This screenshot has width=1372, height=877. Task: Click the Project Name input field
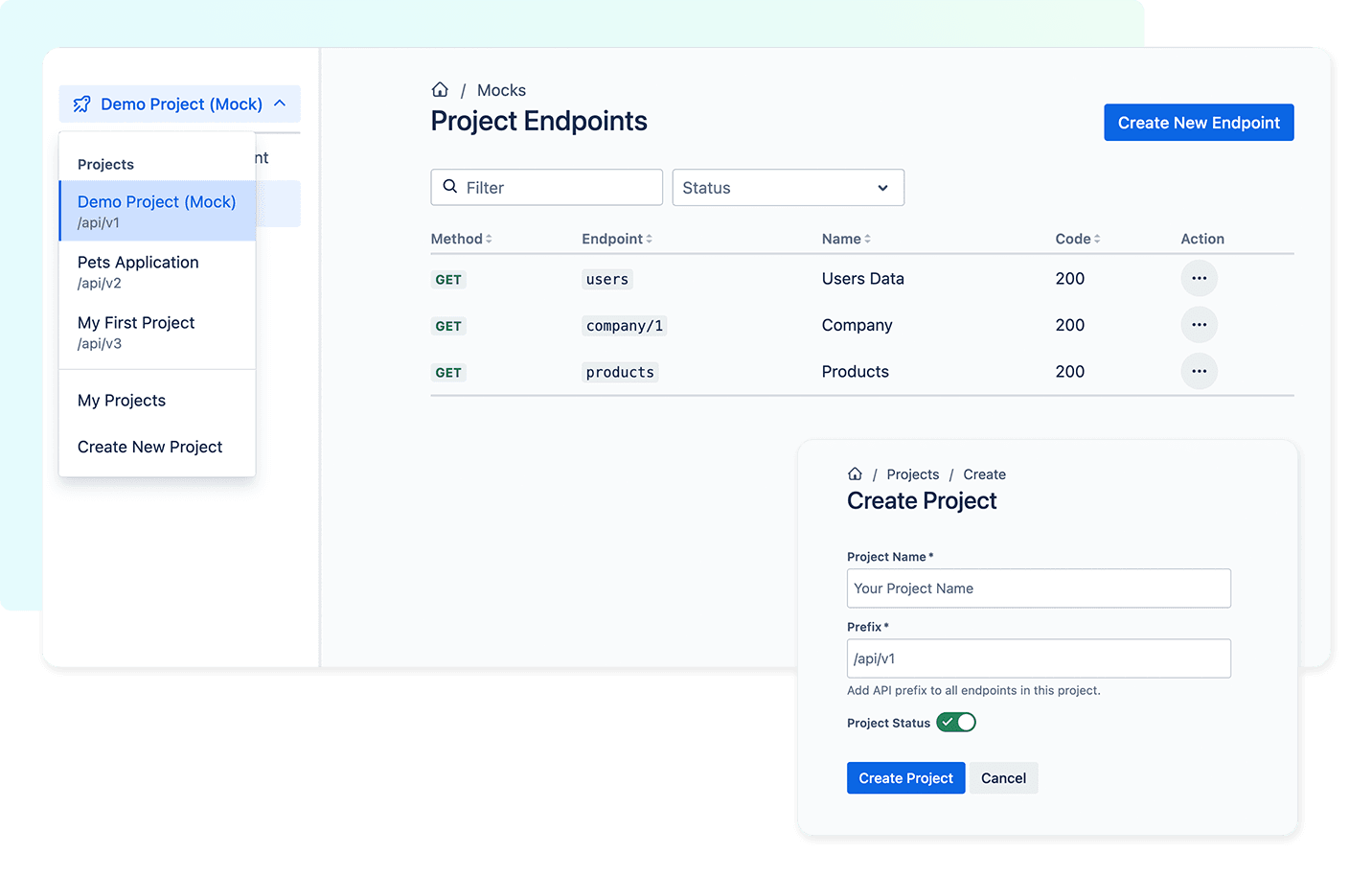(1039, 589)
